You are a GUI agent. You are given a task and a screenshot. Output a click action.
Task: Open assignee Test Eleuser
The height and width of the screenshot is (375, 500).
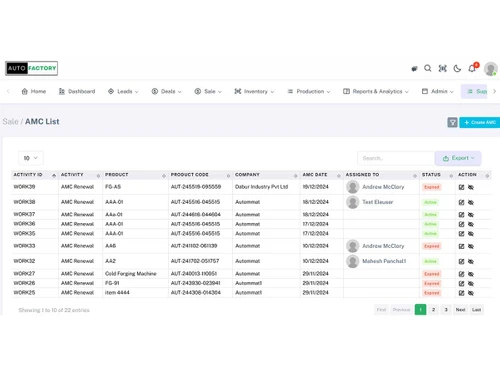coord(378,202)
